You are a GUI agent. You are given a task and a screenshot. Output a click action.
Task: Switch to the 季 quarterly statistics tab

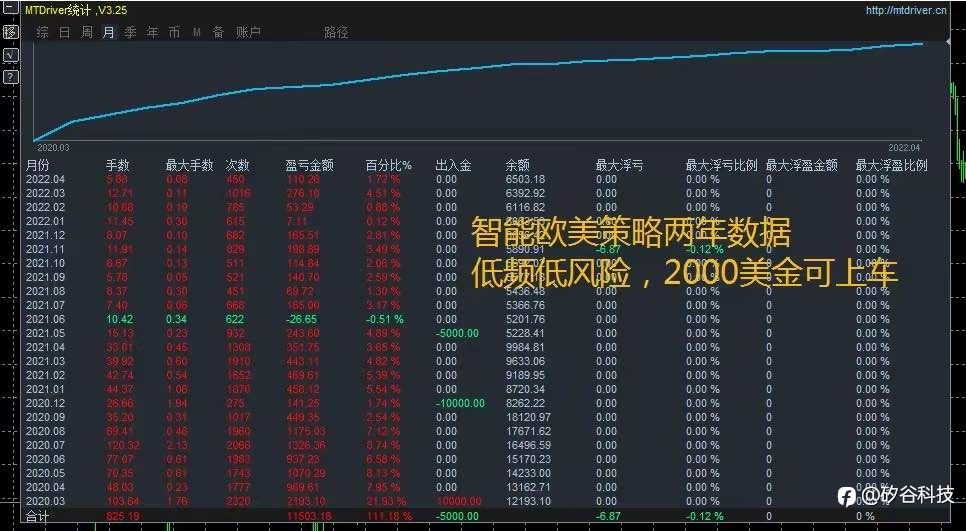tap(130, 32)
